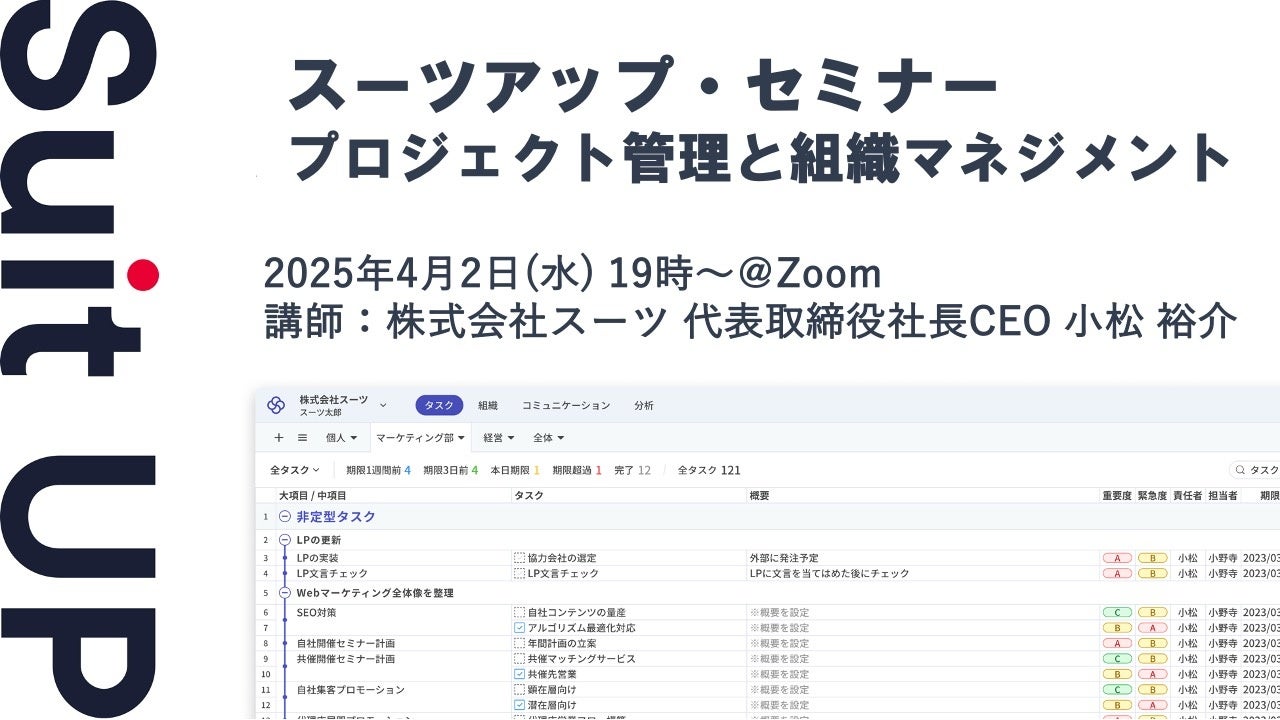Click the Suit UP app logo icon
This screenshot has height=720, width=1280.
pos(276,405)
